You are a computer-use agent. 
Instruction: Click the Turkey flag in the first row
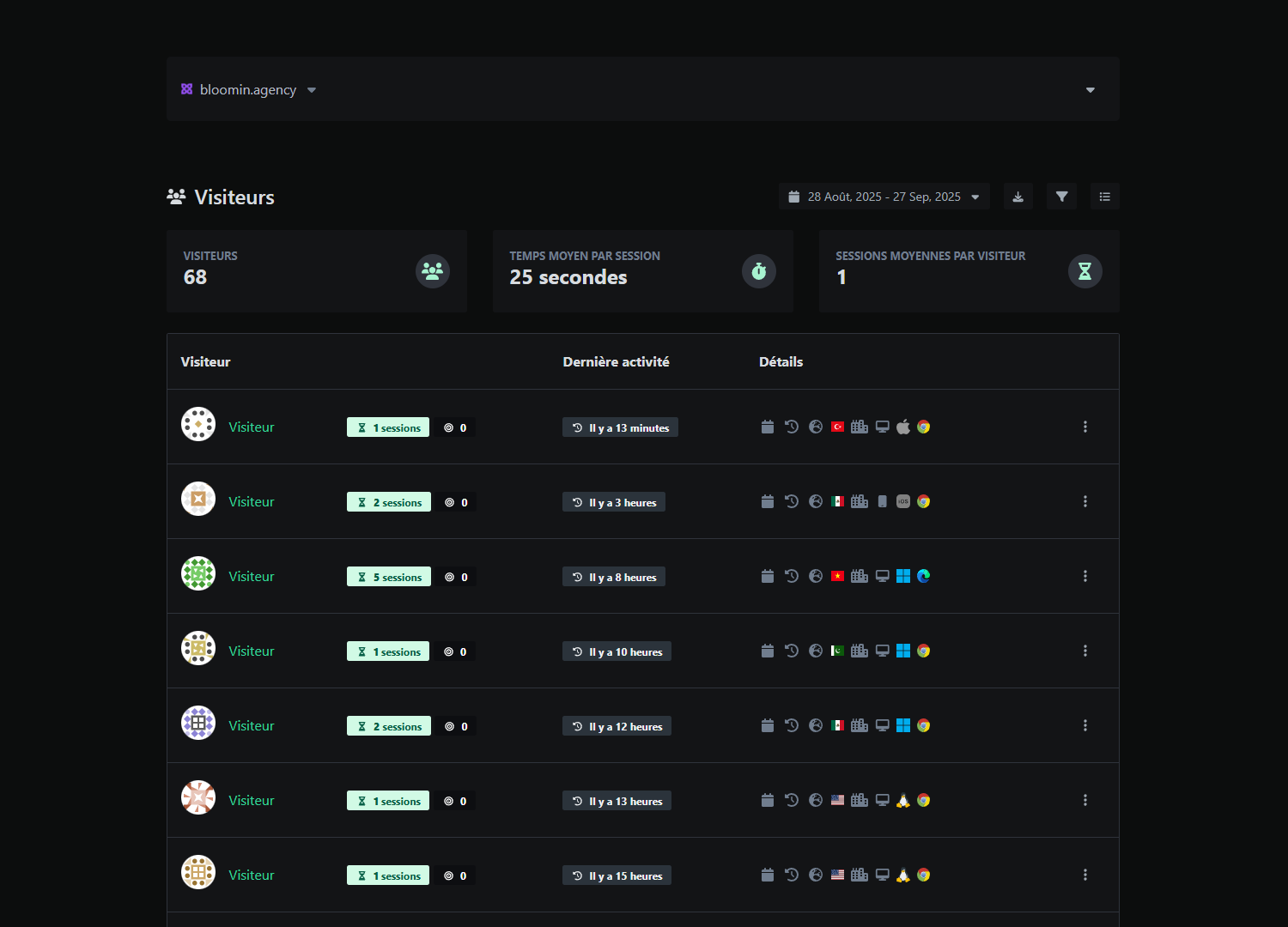pos(837,427)
